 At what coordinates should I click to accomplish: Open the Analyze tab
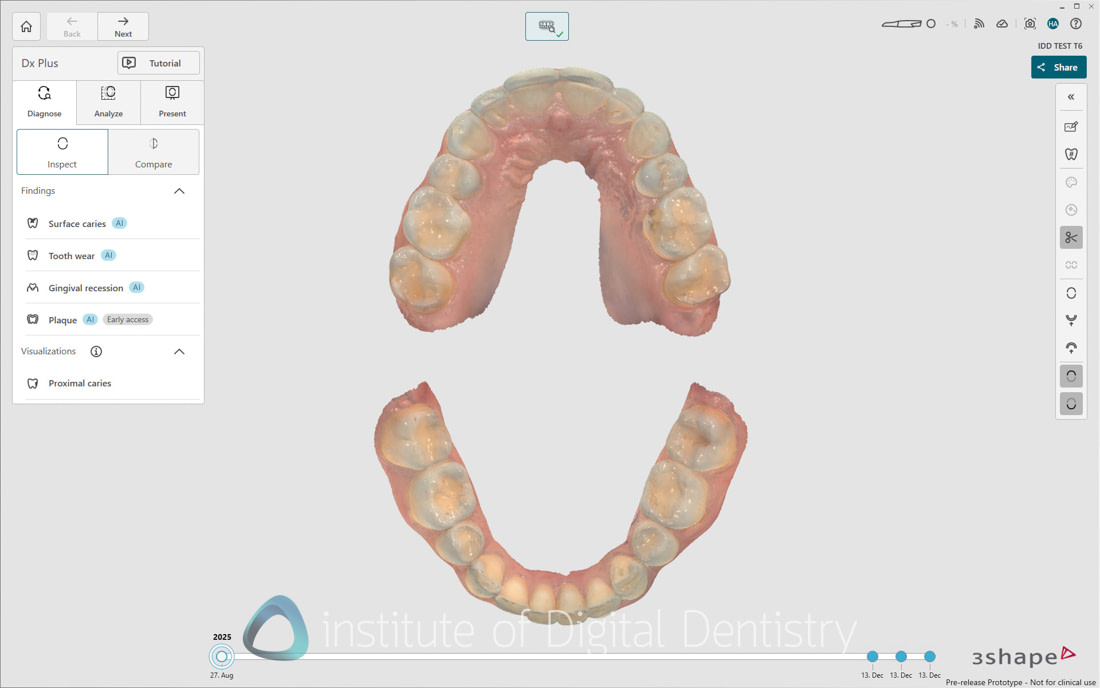108,101
